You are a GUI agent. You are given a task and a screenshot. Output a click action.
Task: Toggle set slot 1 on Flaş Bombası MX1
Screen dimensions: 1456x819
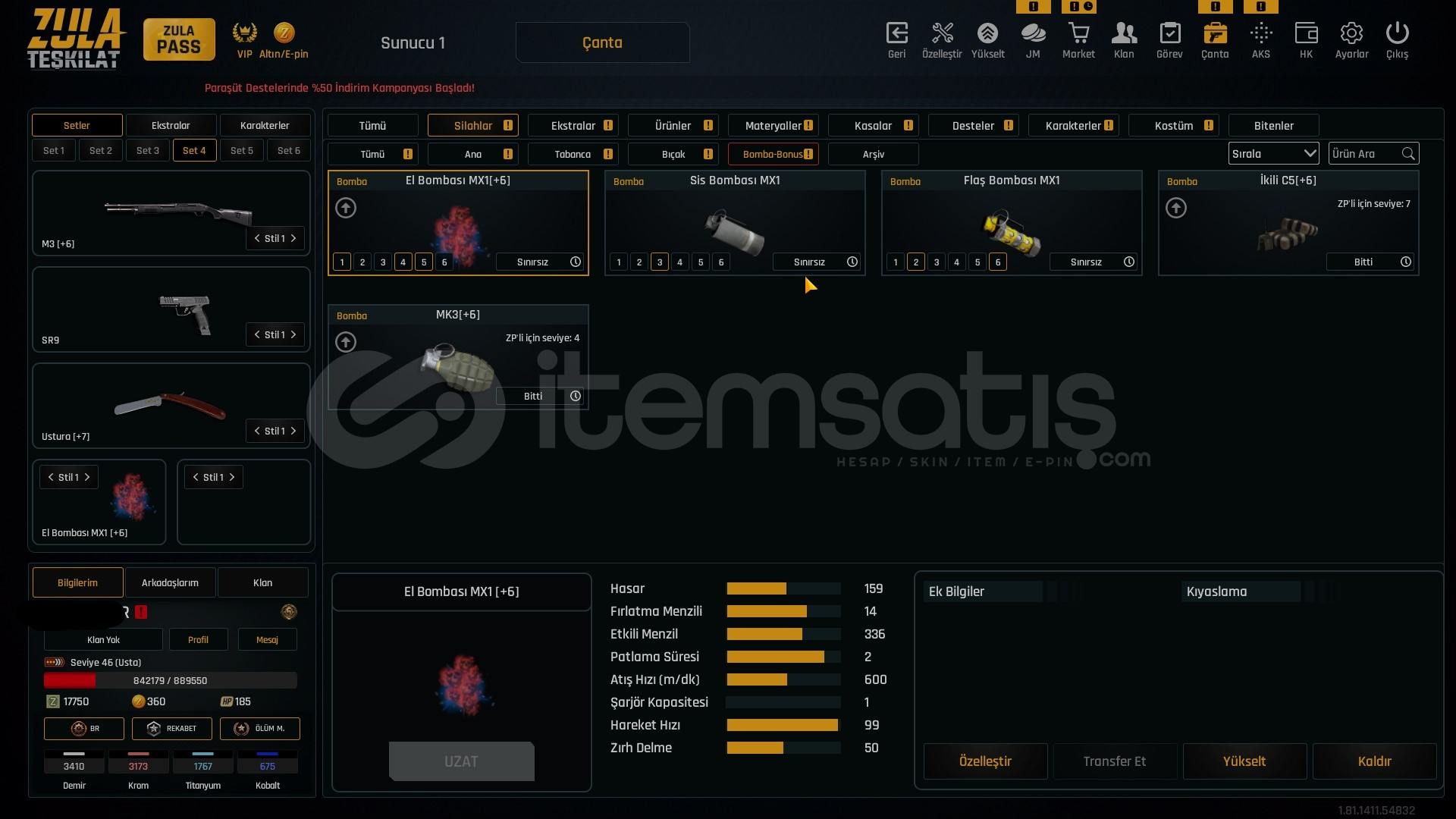click(896, 262)
